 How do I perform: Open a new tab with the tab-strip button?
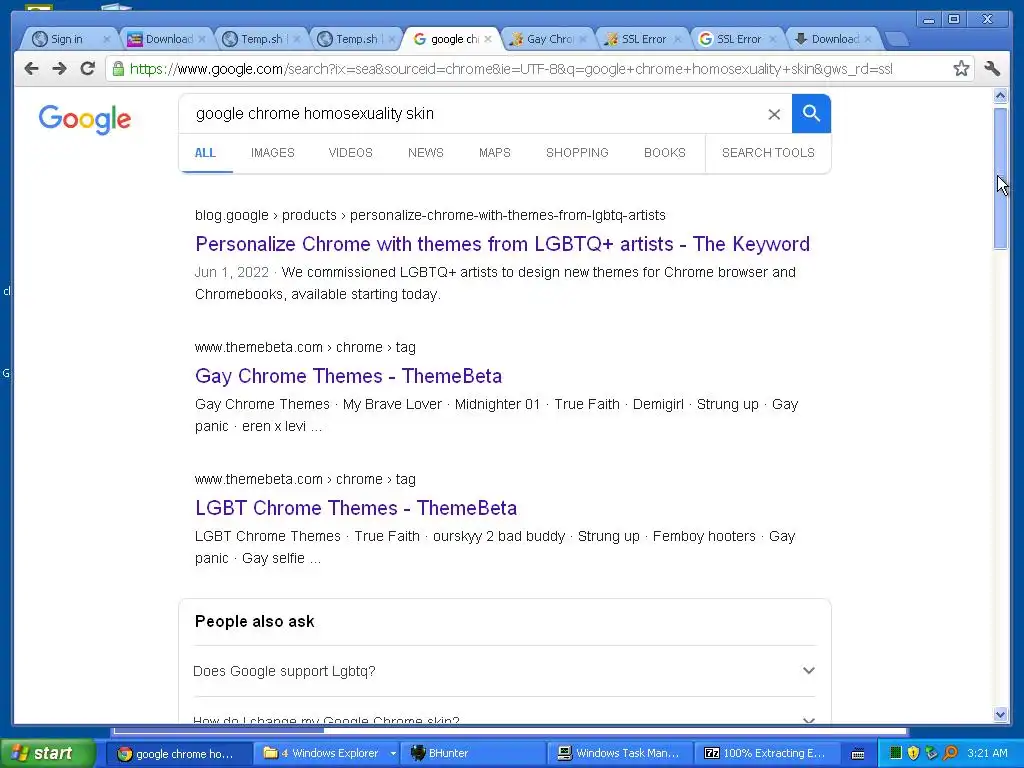(898, 40)
